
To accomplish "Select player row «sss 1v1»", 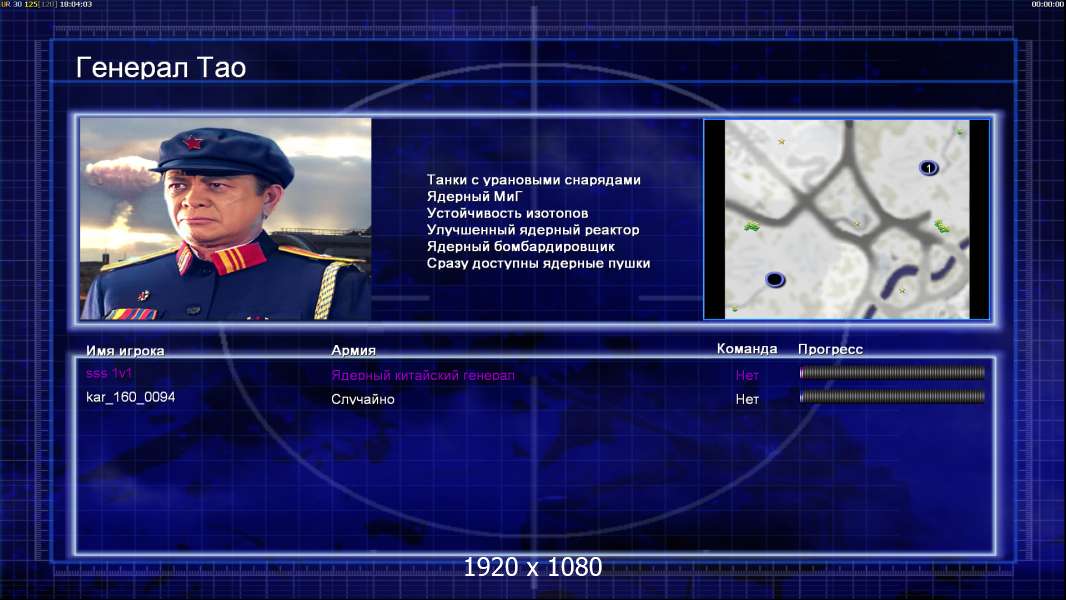I will [535, 374].
